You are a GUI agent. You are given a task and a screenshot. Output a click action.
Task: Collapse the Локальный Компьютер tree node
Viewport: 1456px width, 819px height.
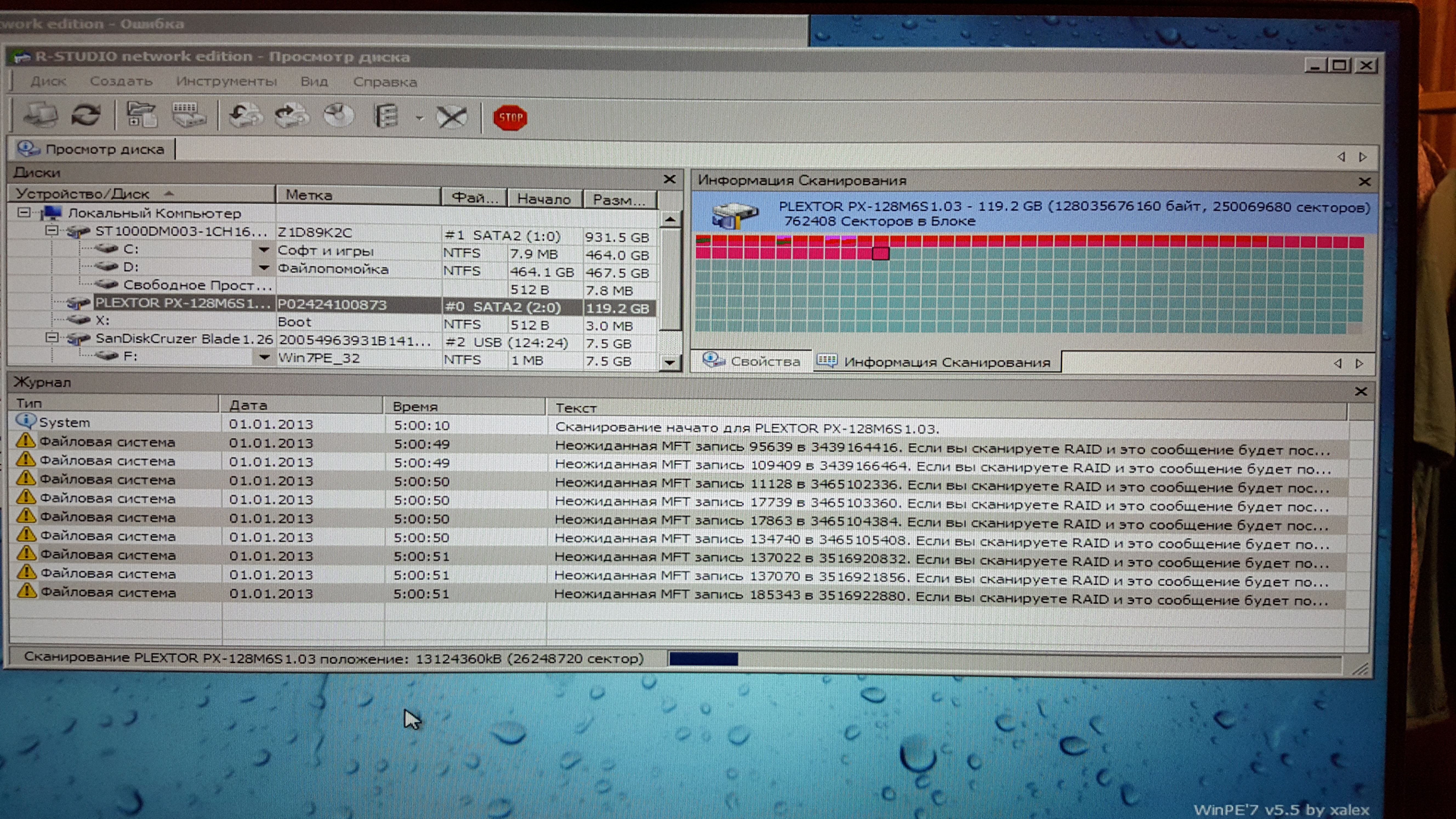24,212
